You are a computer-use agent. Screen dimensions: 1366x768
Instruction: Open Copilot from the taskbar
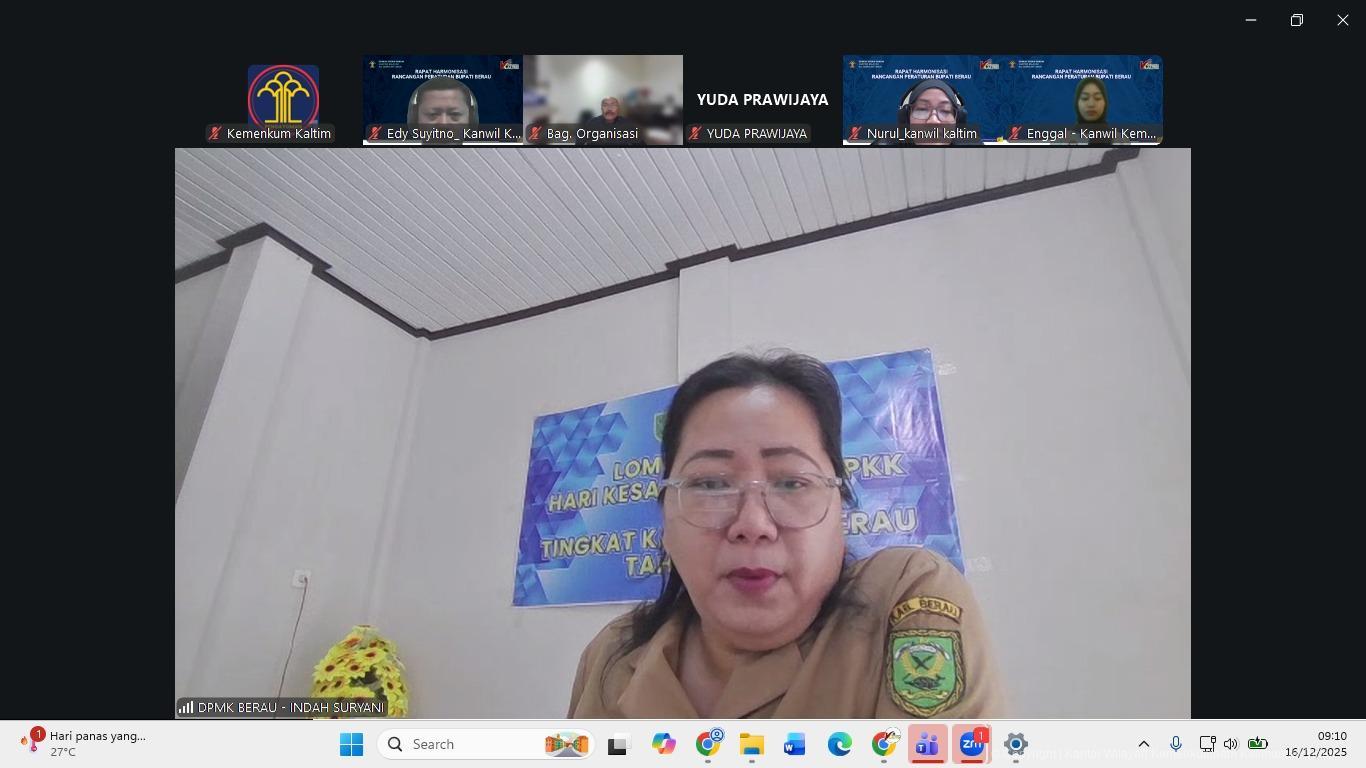663,744
